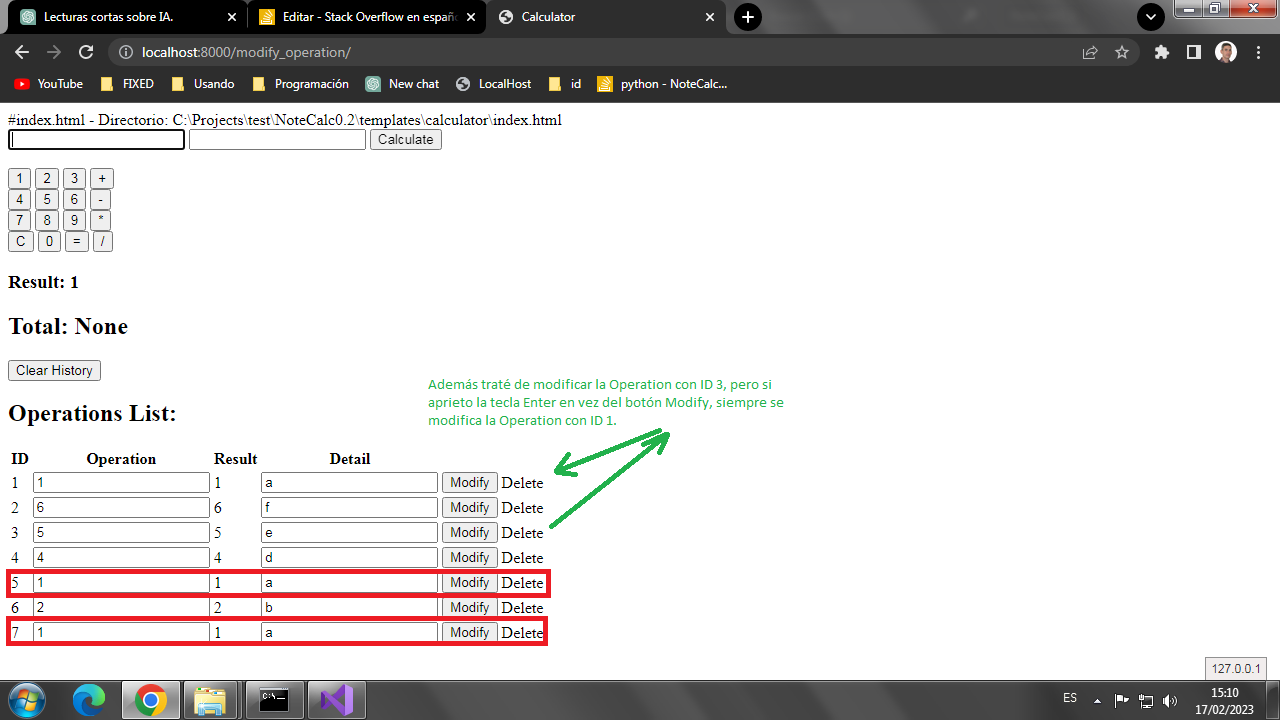The height and width of the screenshot is (720, 1280).
Task: Close the Calculator tab
Action: pyautogui.click(x=710, y=17)
